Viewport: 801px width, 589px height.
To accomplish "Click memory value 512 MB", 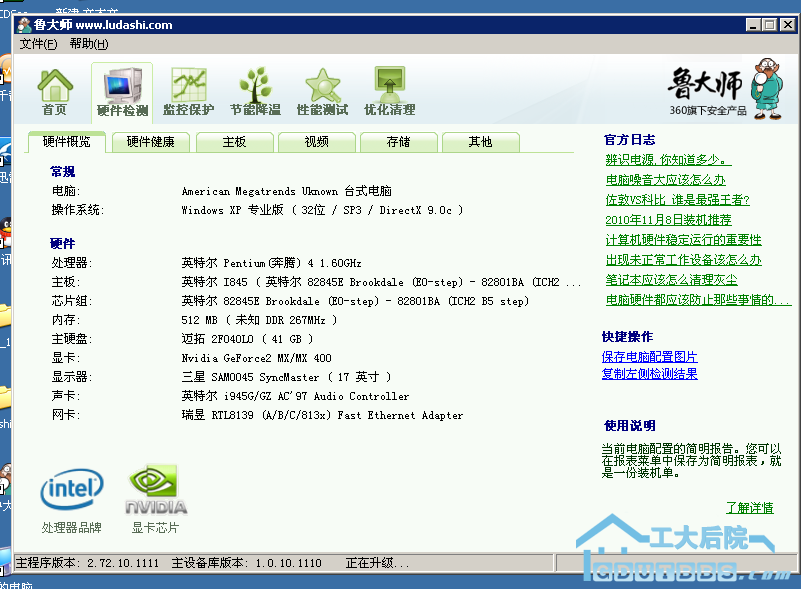I will [x=259, y=320].
